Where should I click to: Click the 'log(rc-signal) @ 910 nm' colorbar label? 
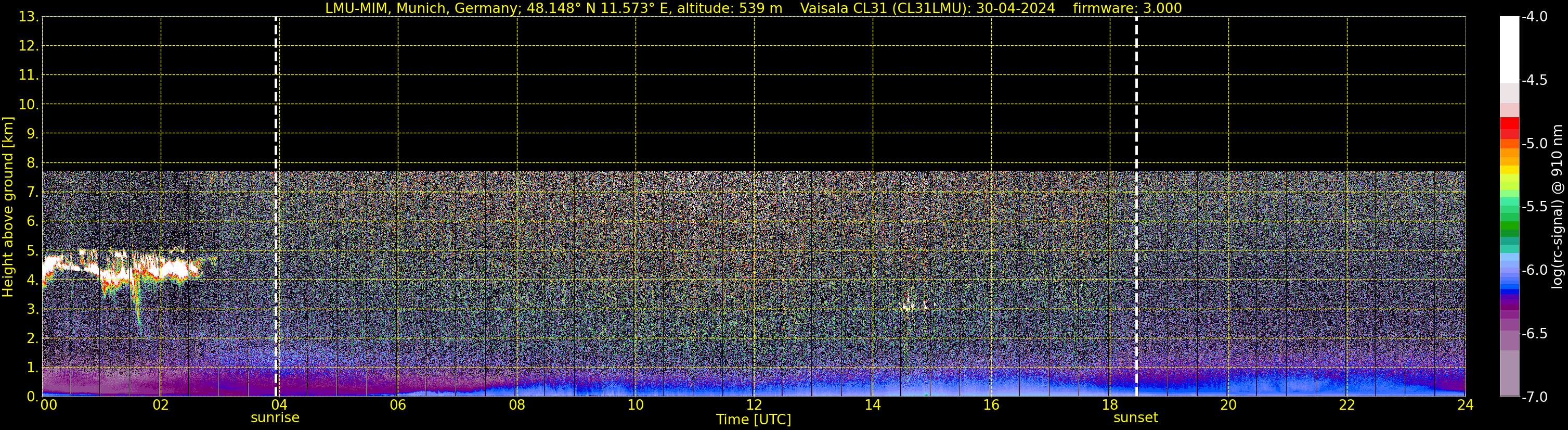coord(1557,207)
